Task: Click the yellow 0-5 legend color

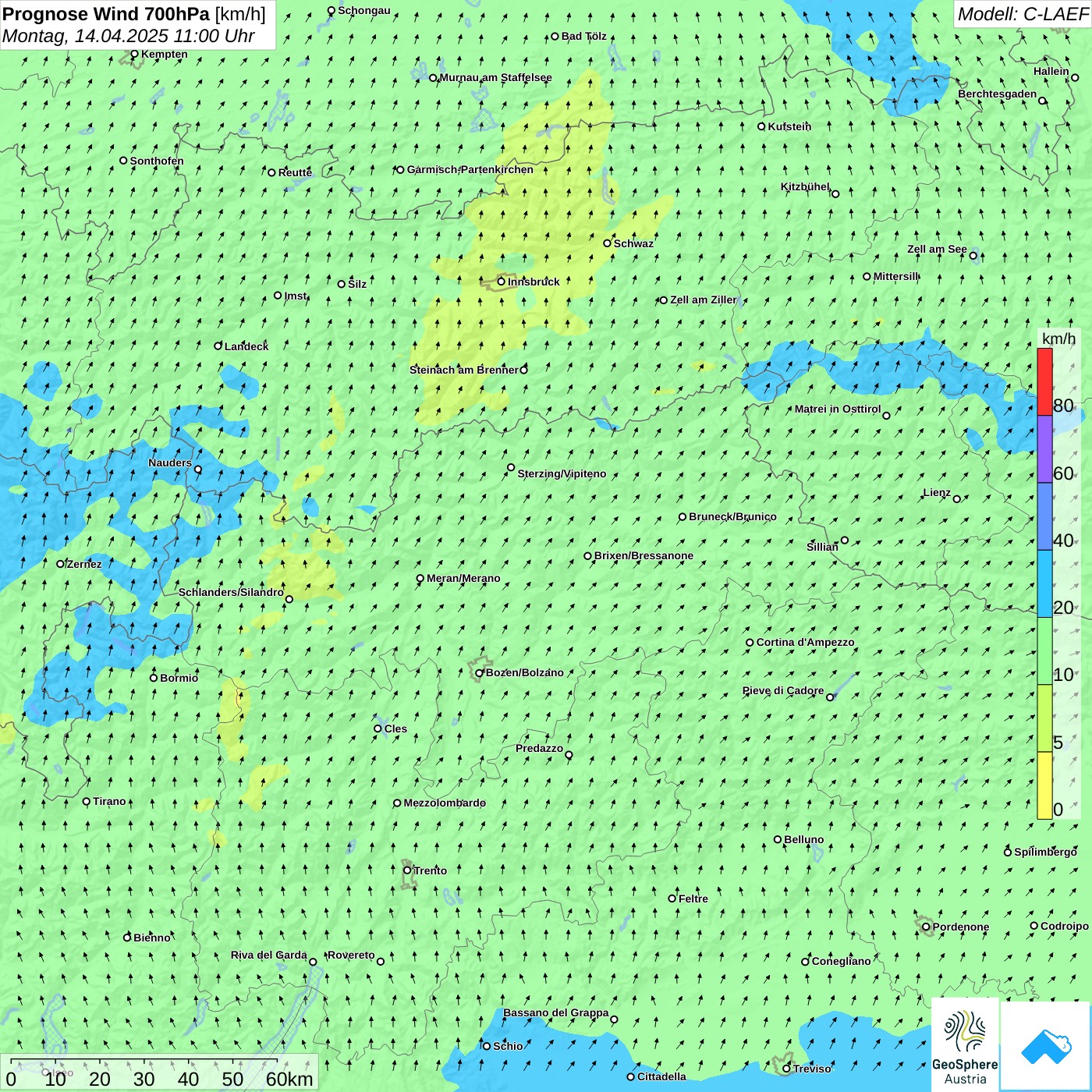Action: [x=1044, y=785]
